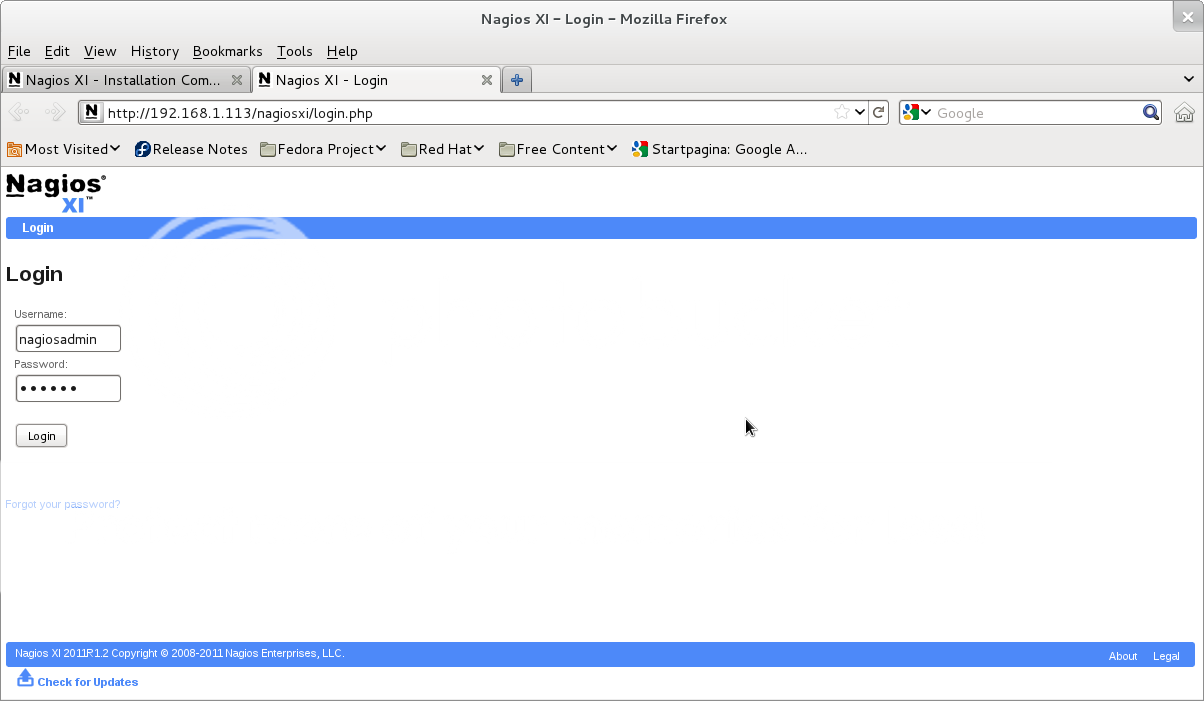1204x701 pixels.
Task: Click the Nagios site icon in address bar
Action: [x=92, y=112]
